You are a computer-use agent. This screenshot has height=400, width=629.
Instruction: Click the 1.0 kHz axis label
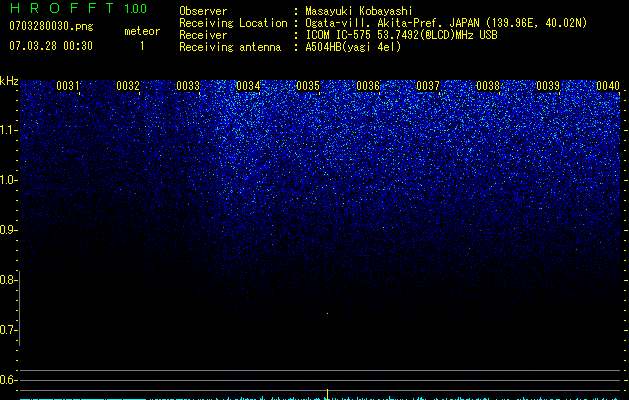coord(9,180)
